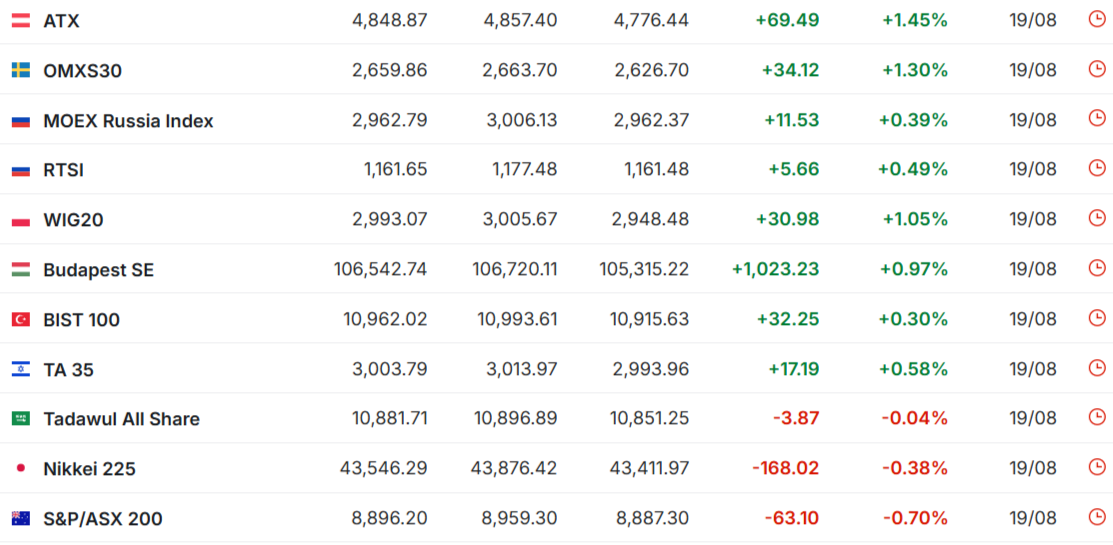Open the MOEX Russia Index link
This screenshot has height=545, width=1113.
(128, 121)
